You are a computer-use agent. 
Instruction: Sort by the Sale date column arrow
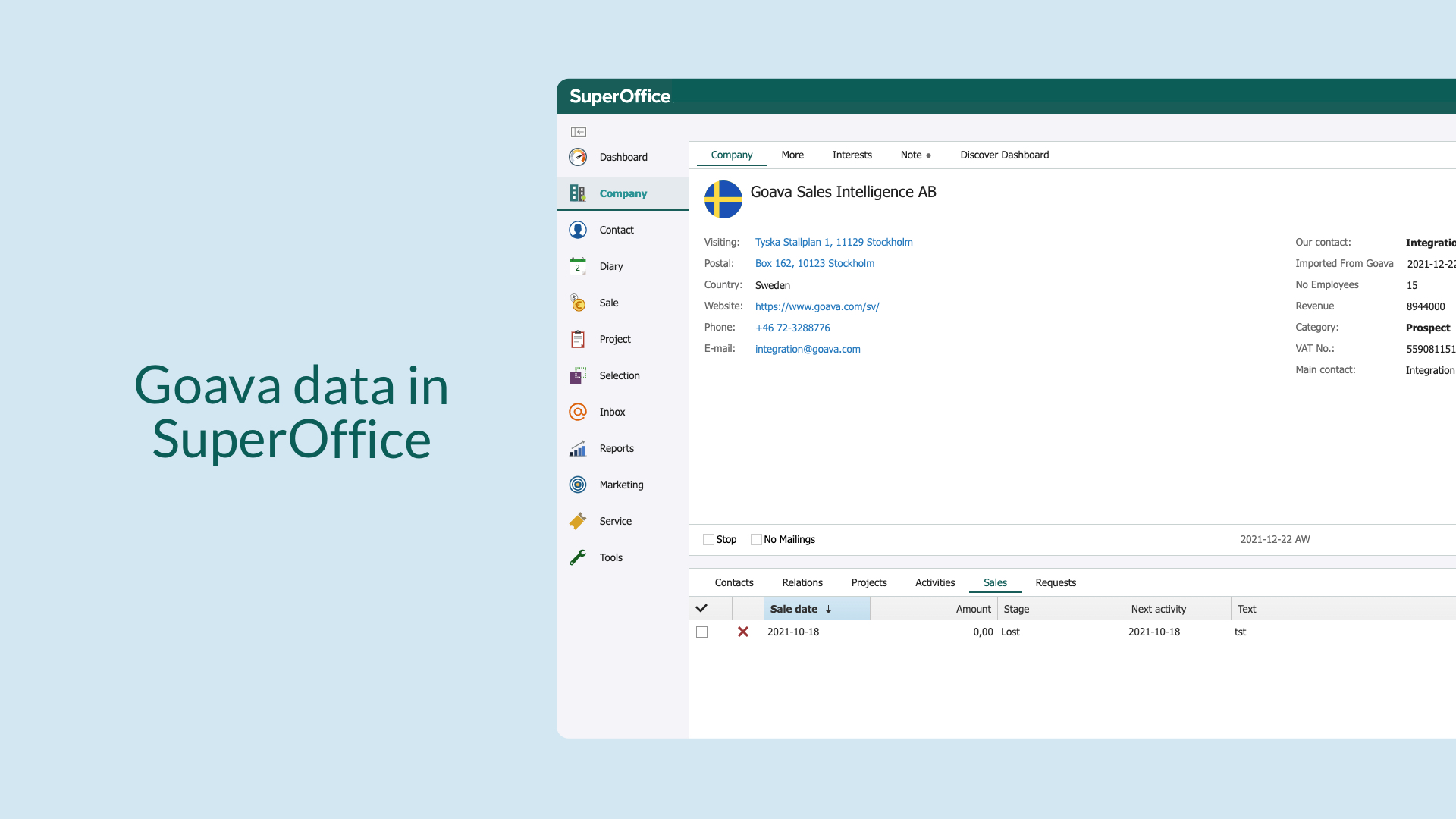pyautogui.click(x=829, y=610)
